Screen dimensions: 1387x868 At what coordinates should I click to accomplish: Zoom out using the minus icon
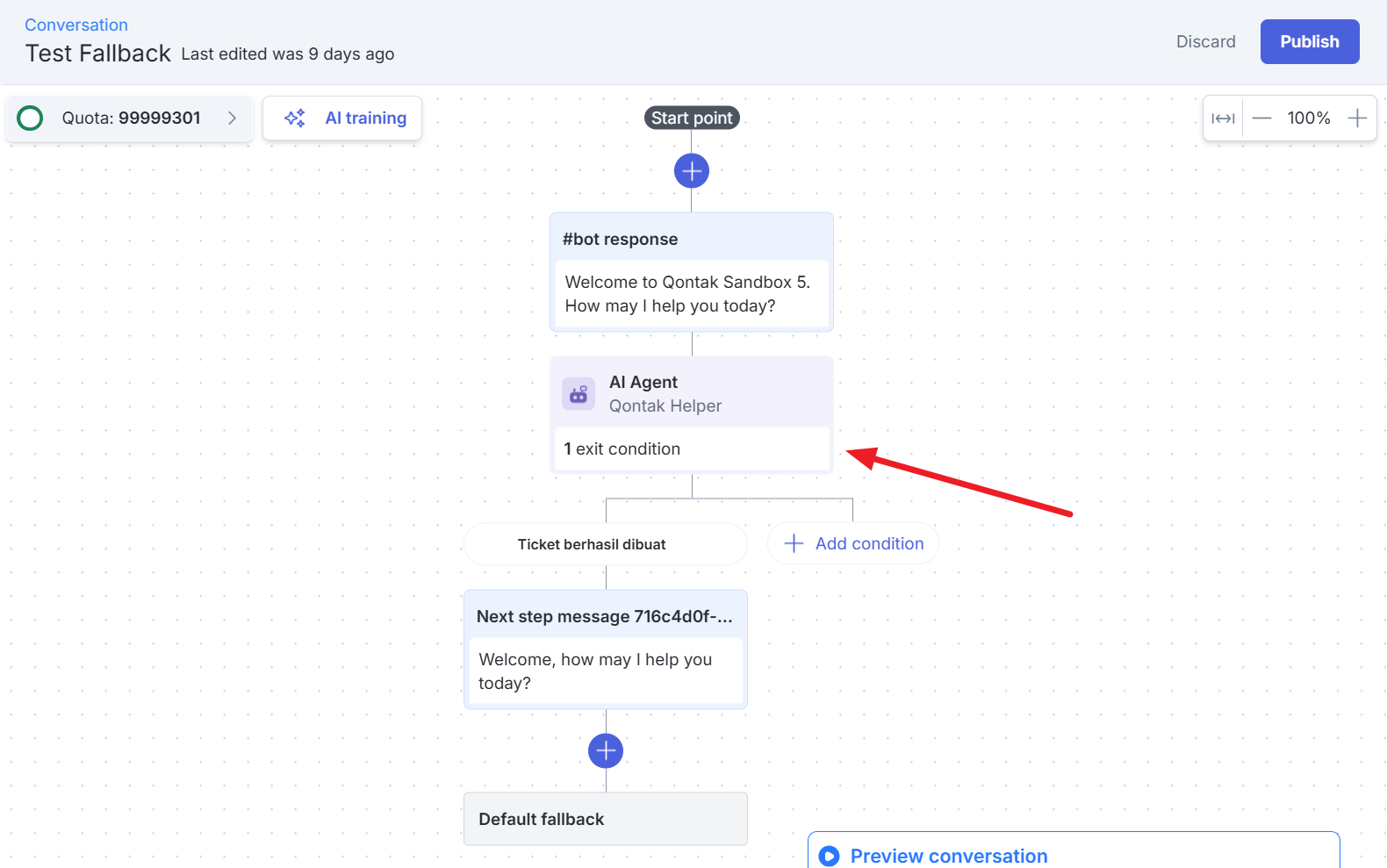[x=1261, y=118]
